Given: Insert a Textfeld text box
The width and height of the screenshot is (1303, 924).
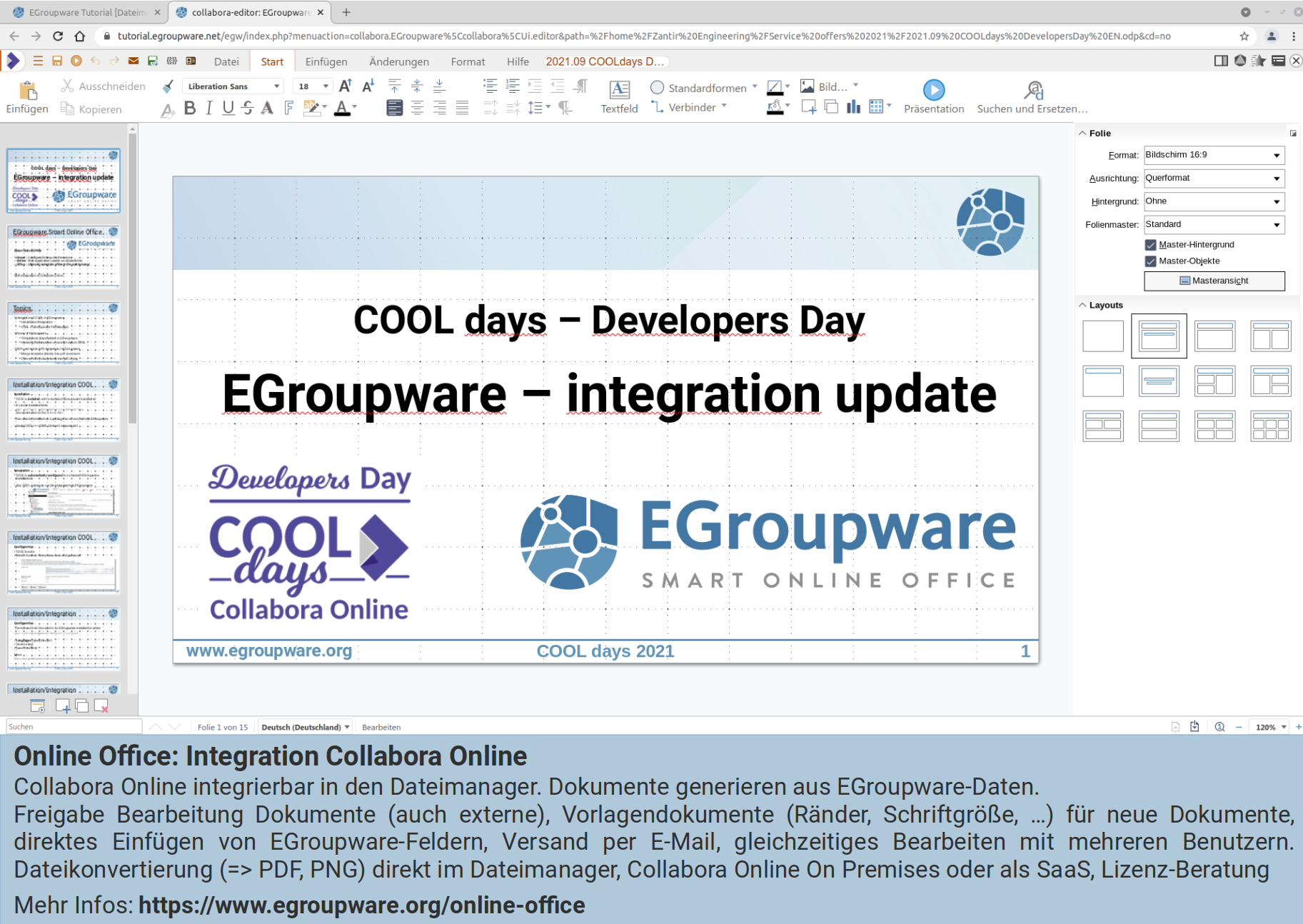Looking at the screenshot, I should 619,96.
